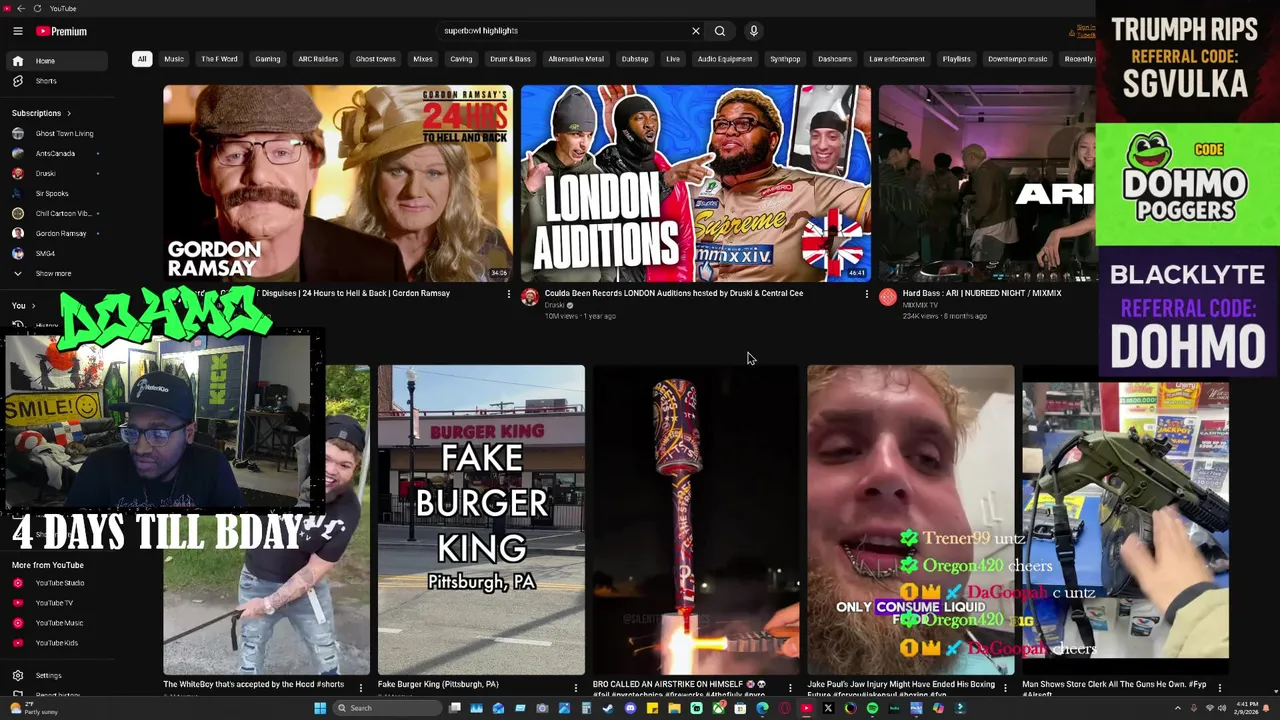Open the firework airstrike short thumbnail
Viewport: 1280px width, 720px height.
(x=696, y=520)
